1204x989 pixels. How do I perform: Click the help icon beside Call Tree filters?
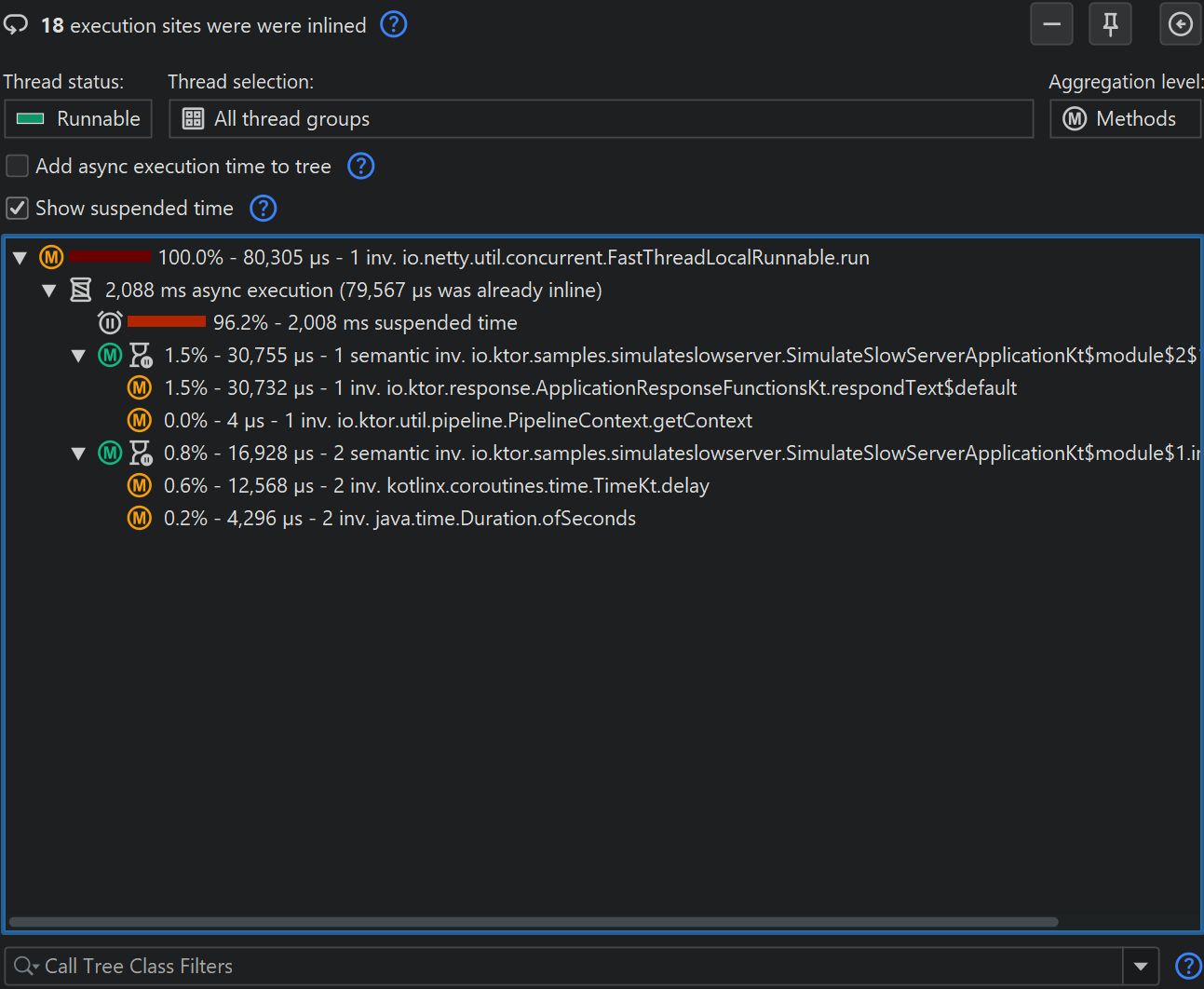click(1187, 967)
